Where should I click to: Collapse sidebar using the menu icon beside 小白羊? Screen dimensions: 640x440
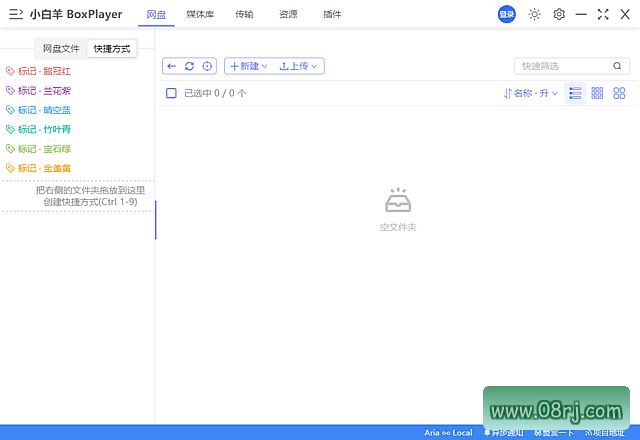pyautogui.click(x=16, y=14)
